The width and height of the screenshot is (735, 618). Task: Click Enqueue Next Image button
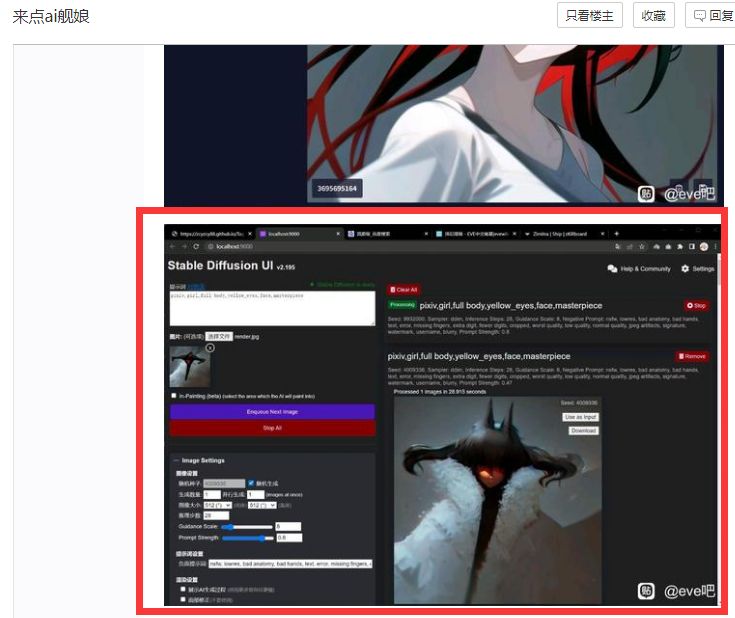272,412
